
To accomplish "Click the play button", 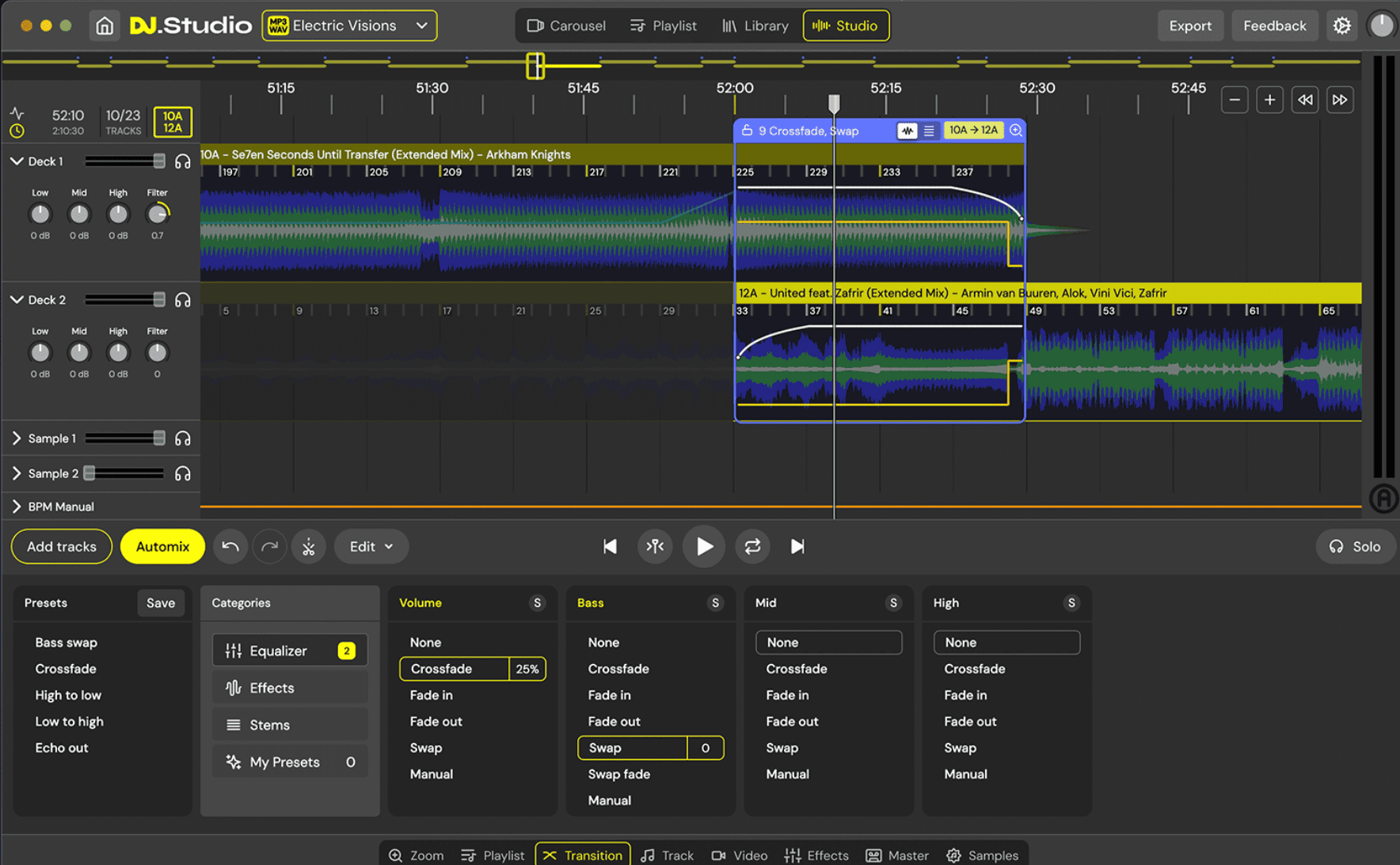I will pos(704,546).
